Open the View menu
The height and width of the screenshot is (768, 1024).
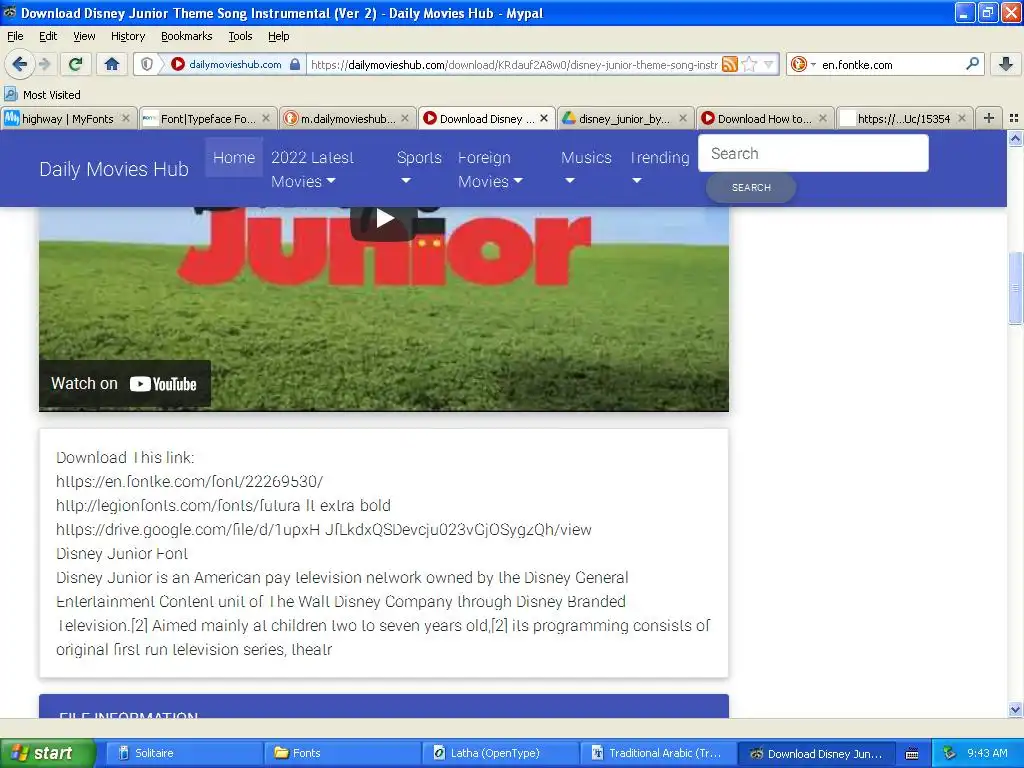point(84,36)
